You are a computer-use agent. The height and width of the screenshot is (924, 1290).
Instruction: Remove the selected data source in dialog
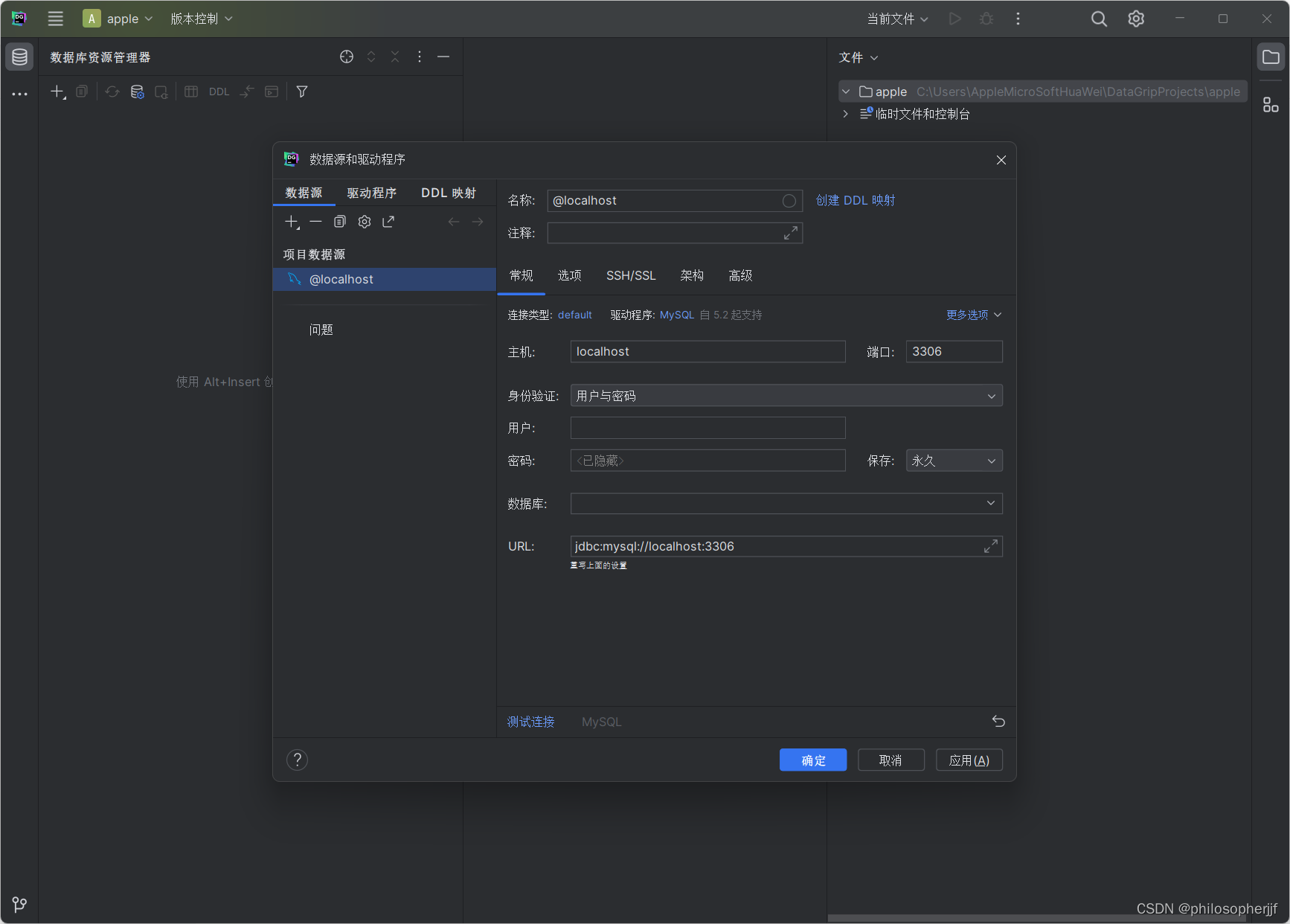pyautogui.click(x=315, y=222)
